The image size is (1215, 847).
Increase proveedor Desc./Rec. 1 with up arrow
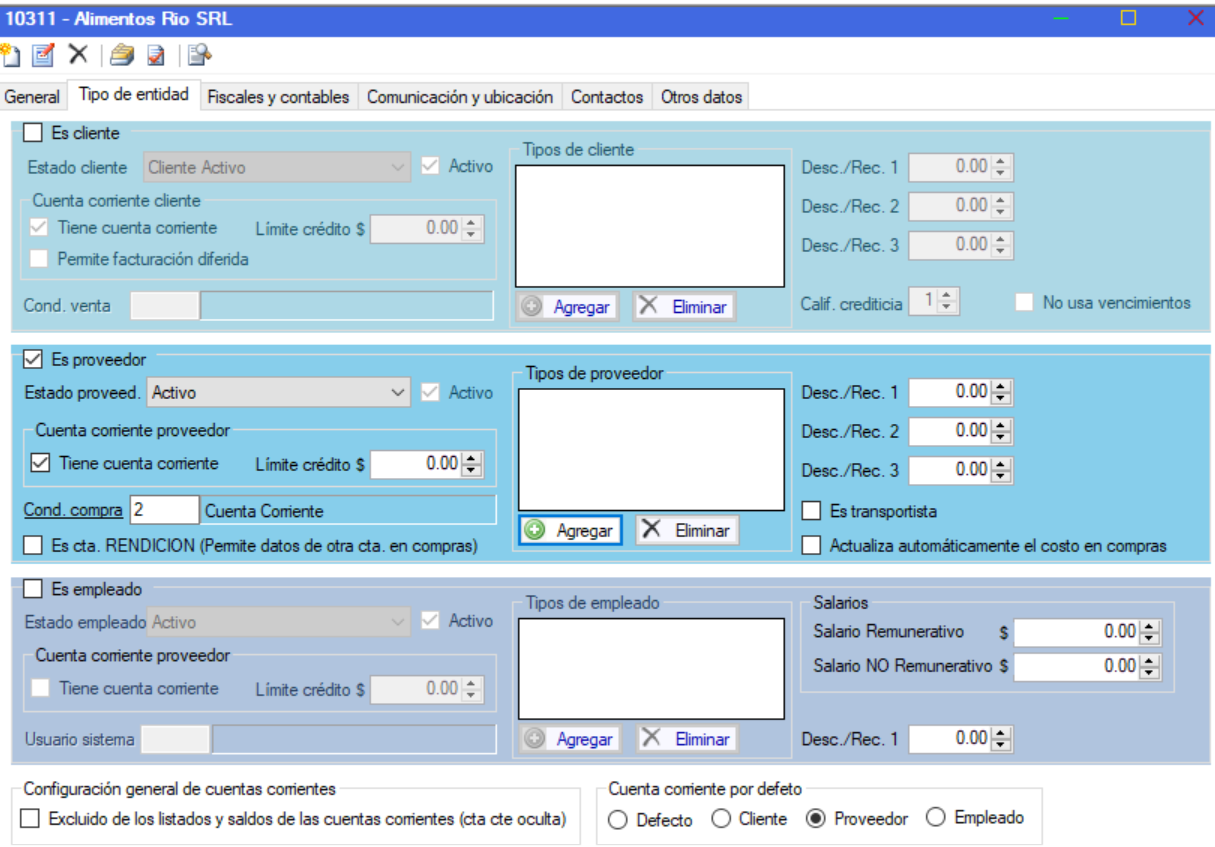click(1003, 386)
